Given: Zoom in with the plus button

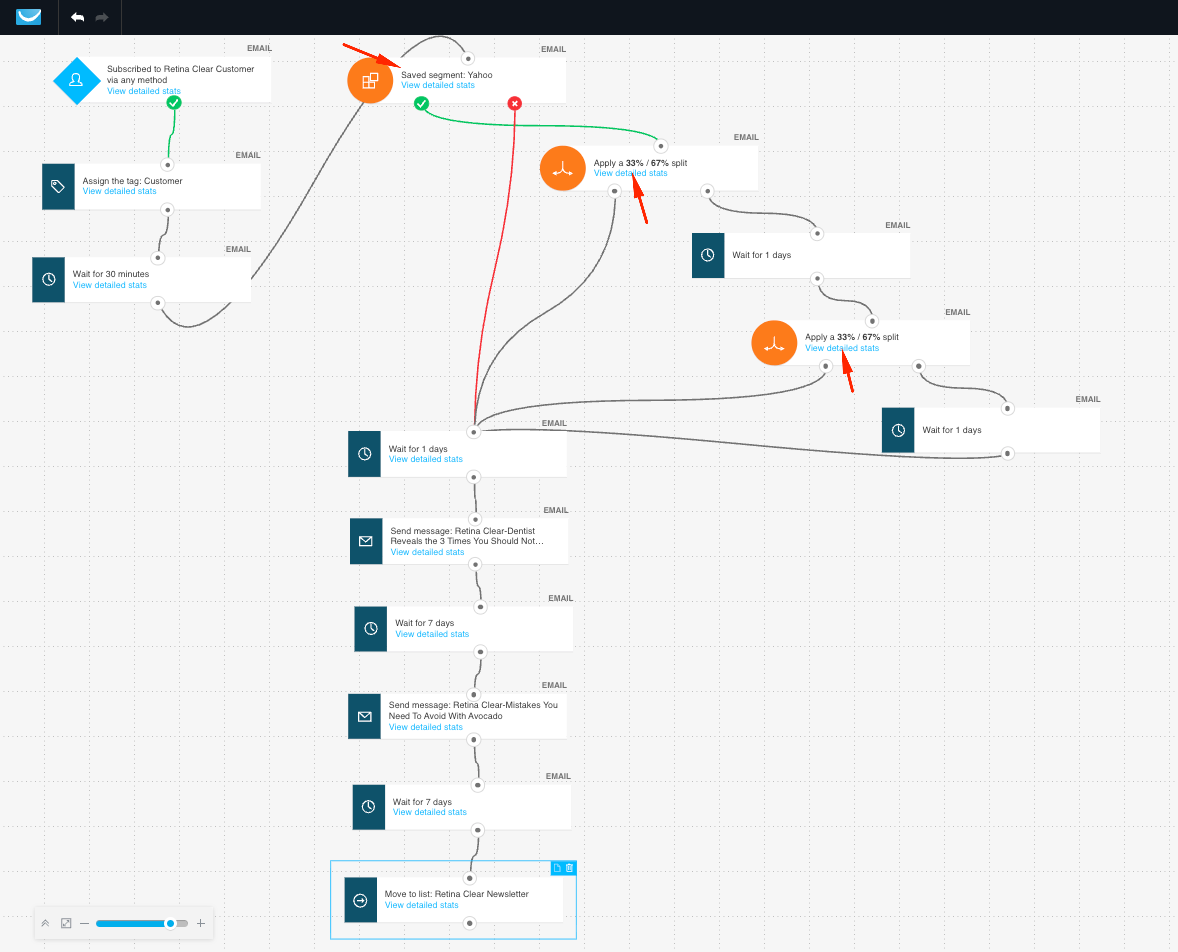Looking at the screenshot, I should (x=201, y=923).
